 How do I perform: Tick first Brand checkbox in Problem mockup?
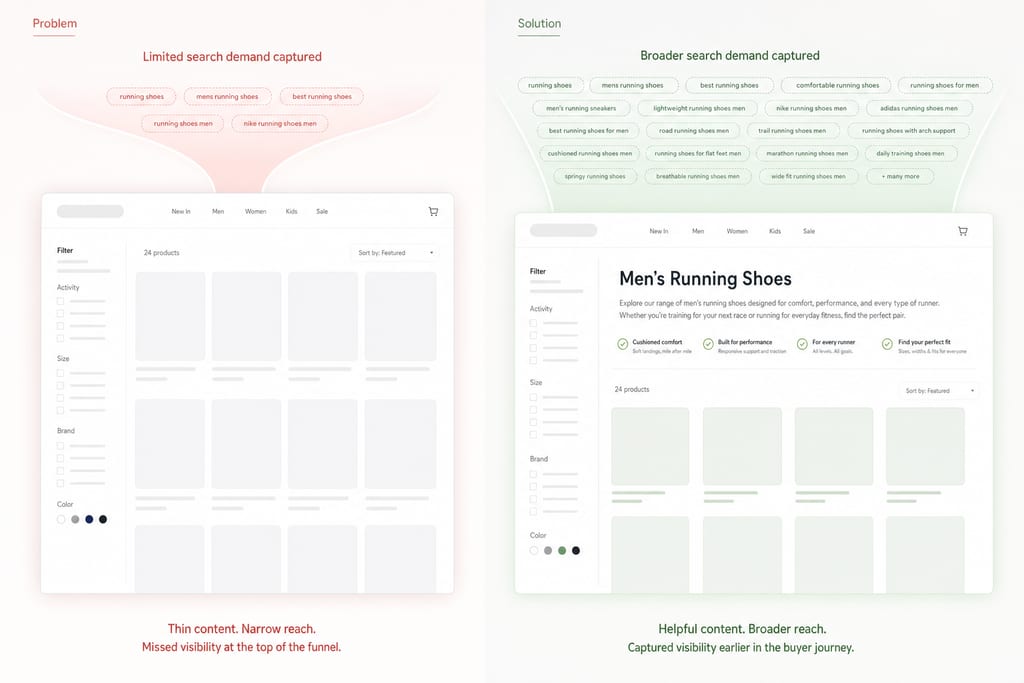(60, 445)
